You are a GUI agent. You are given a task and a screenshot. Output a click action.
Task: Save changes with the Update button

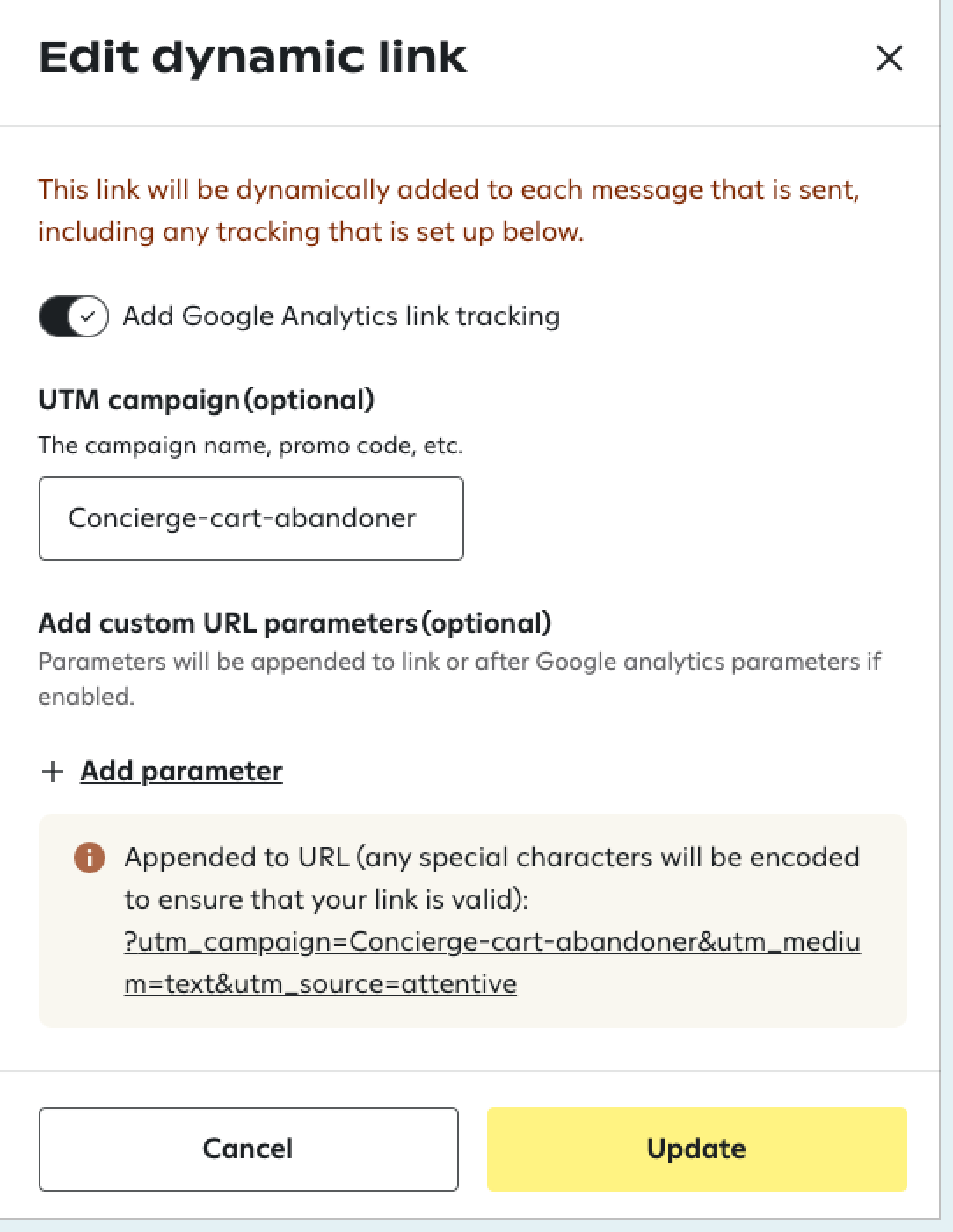696,1149
